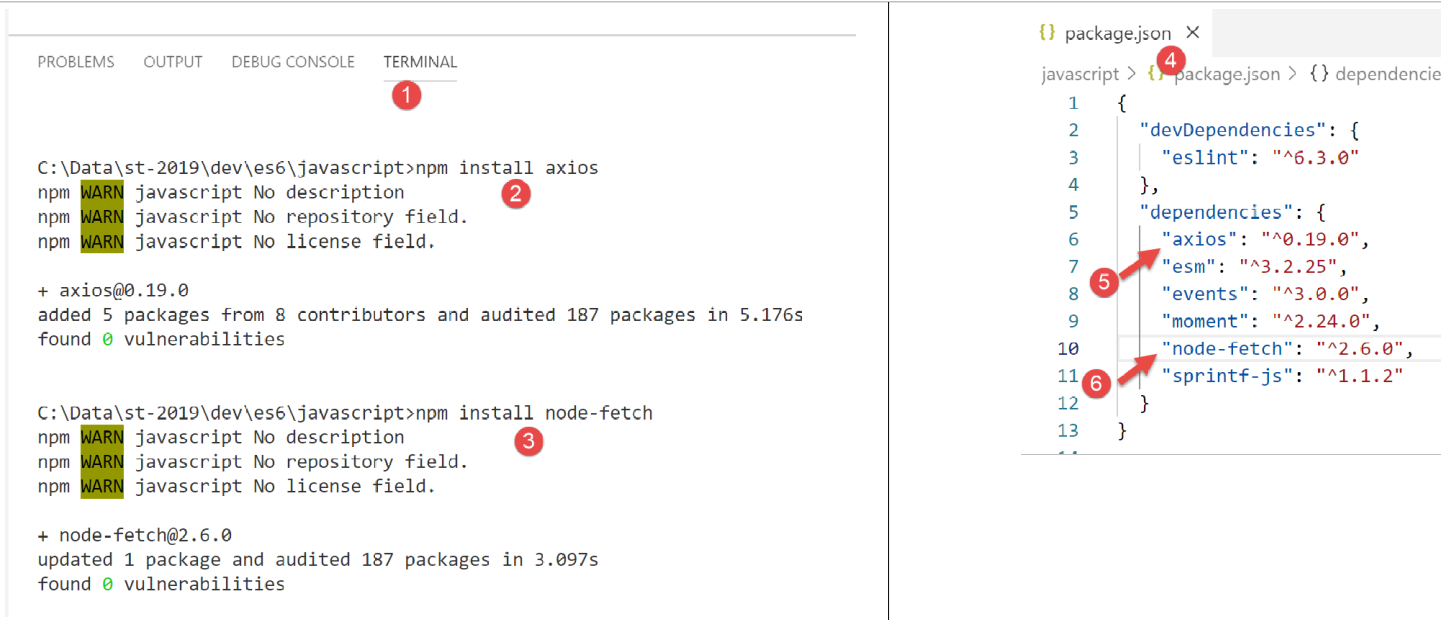Click the "axios" key in package.json
This screenshot has width=1441, height=620.
(1200, 239)
